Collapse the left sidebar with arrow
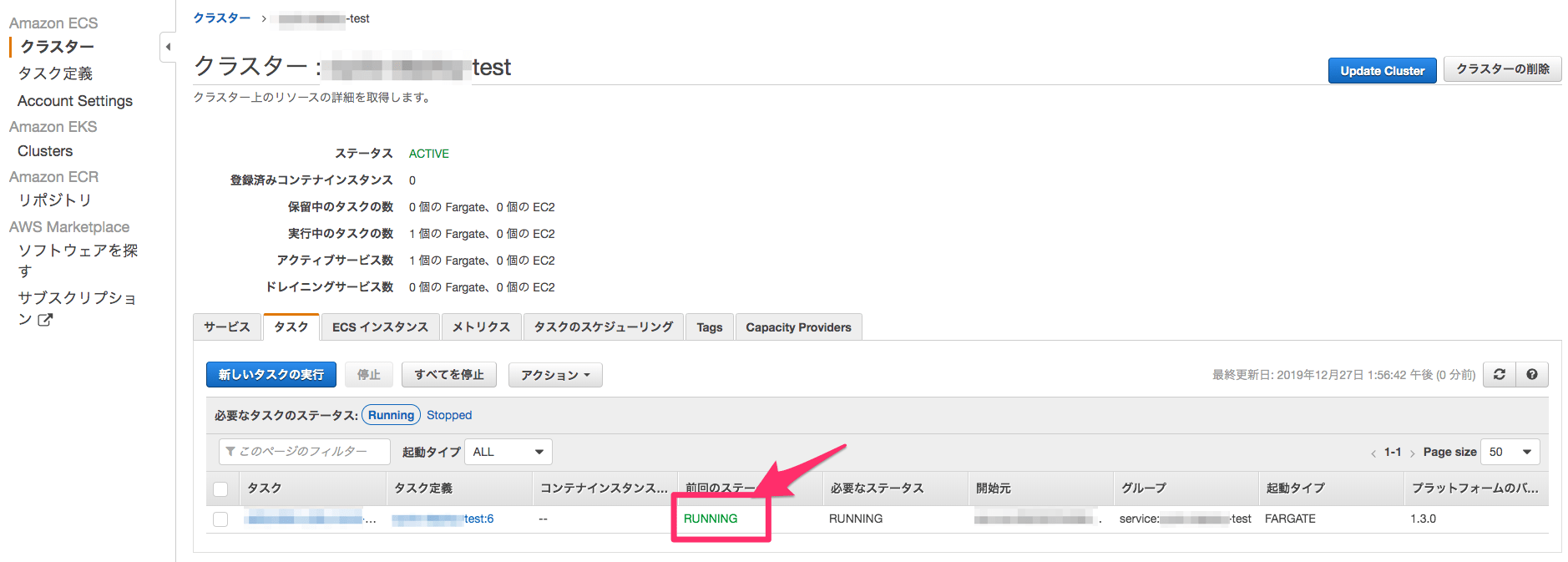The width and height of the screenshot is (1568, 562). click(x=168, y=47)
